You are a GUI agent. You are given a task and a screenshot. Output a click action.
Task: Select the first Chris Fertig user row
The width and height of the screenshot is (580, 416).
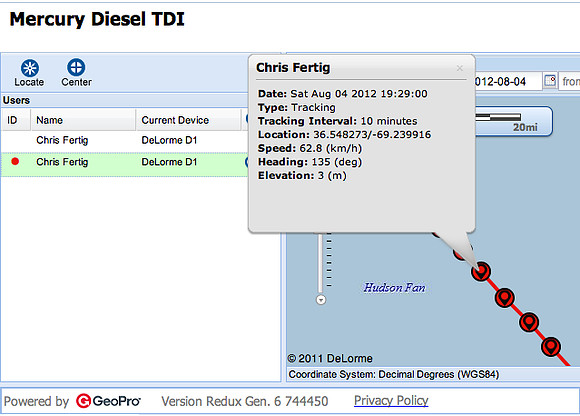[124, 141]
